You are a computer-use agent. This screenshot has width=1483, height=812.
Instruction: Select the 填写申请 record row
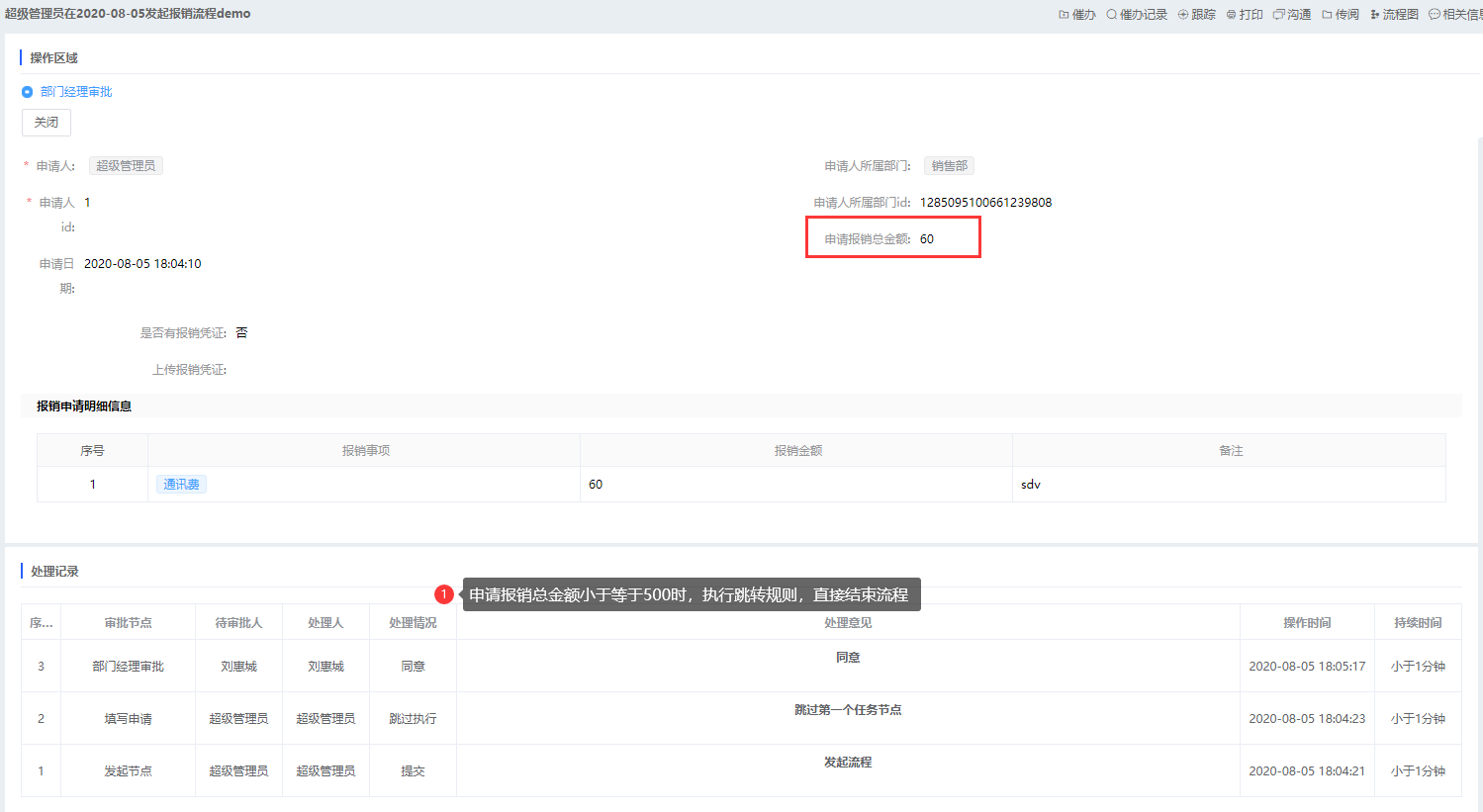[x=128, y=719]
